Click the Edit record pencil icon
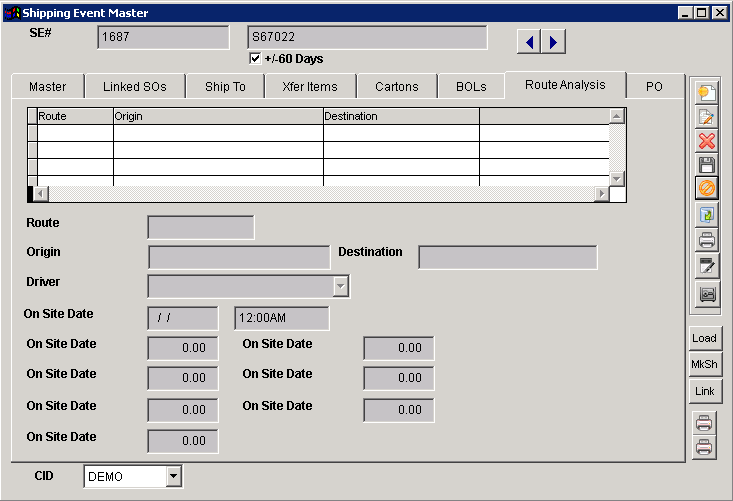 pos(707,117)
